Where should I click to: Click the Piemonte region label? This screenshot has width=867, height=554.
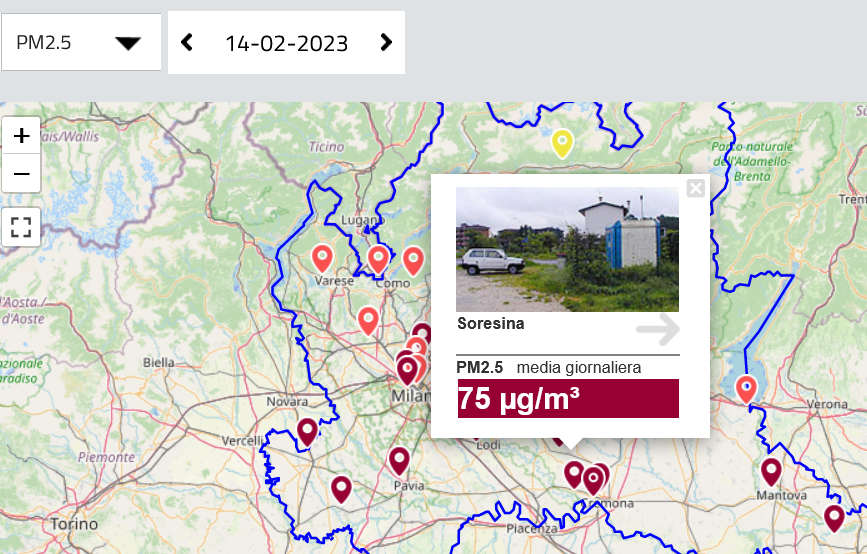106,457
